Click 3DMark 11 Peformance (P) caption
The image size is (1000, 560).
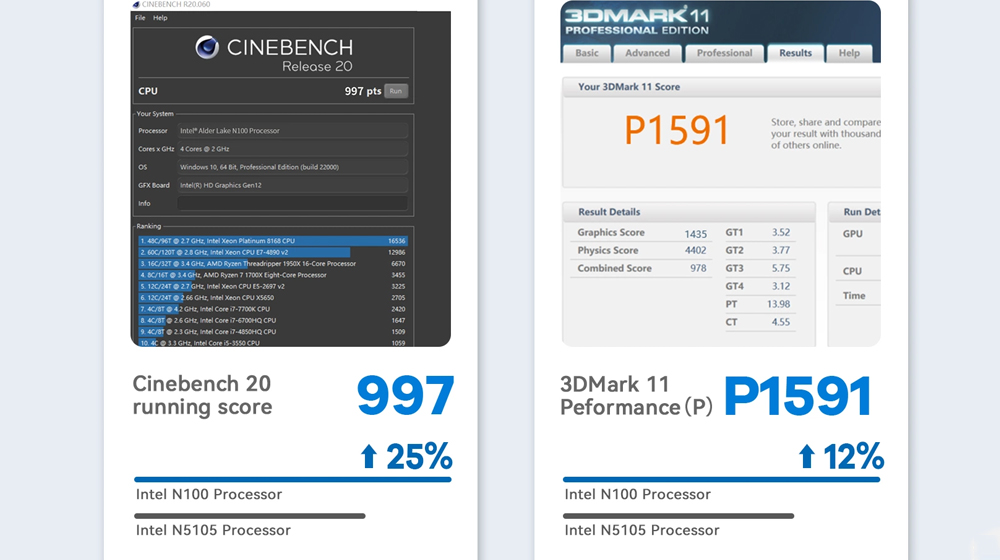click(636, 395)
